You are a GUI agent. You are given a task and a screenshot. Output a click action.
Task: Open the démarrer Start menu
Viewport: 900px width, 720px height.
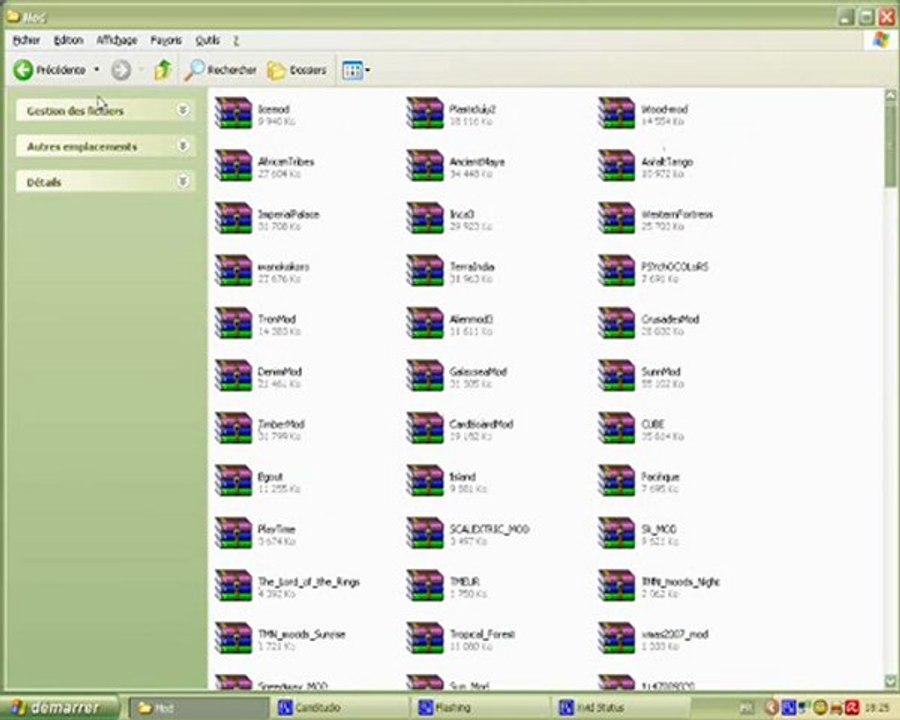pyautogui.click(x=59, y=707)
